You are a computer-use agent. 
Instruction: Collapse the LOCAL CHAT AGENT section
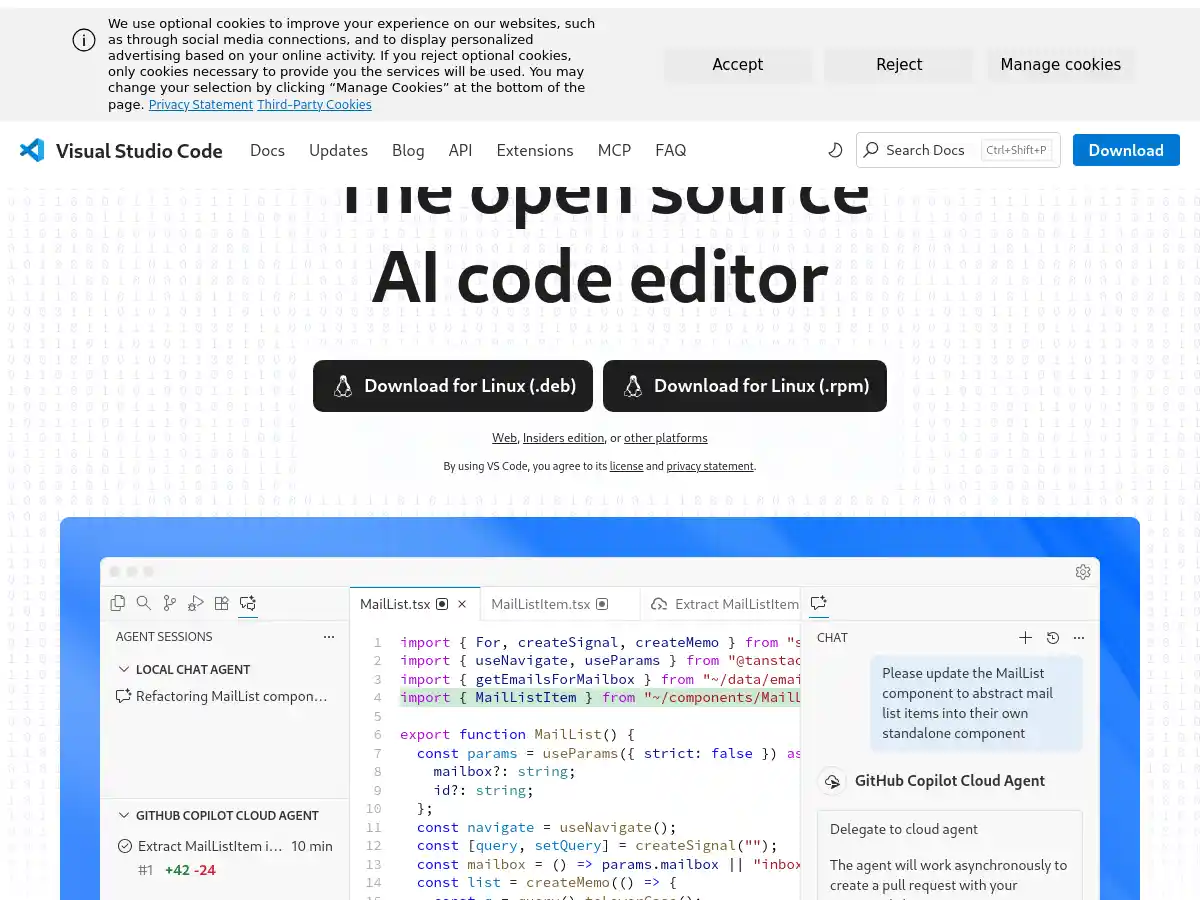[124, 669]
